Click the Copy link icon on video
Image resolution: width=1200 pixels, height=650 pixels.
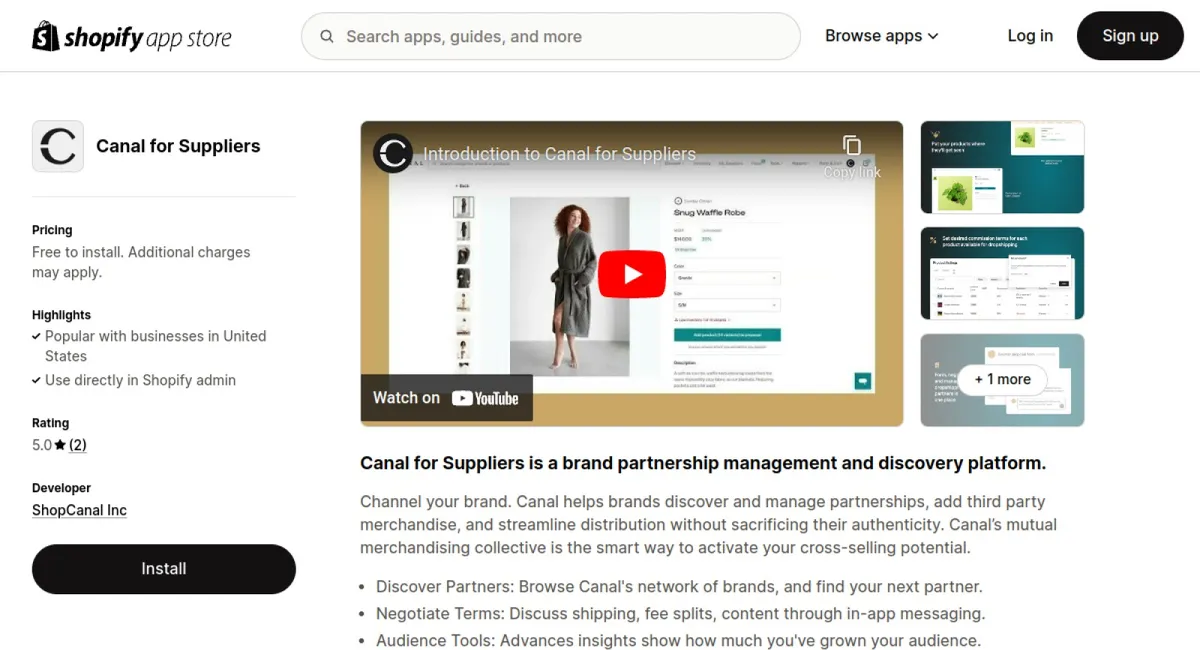click(852, 156)
